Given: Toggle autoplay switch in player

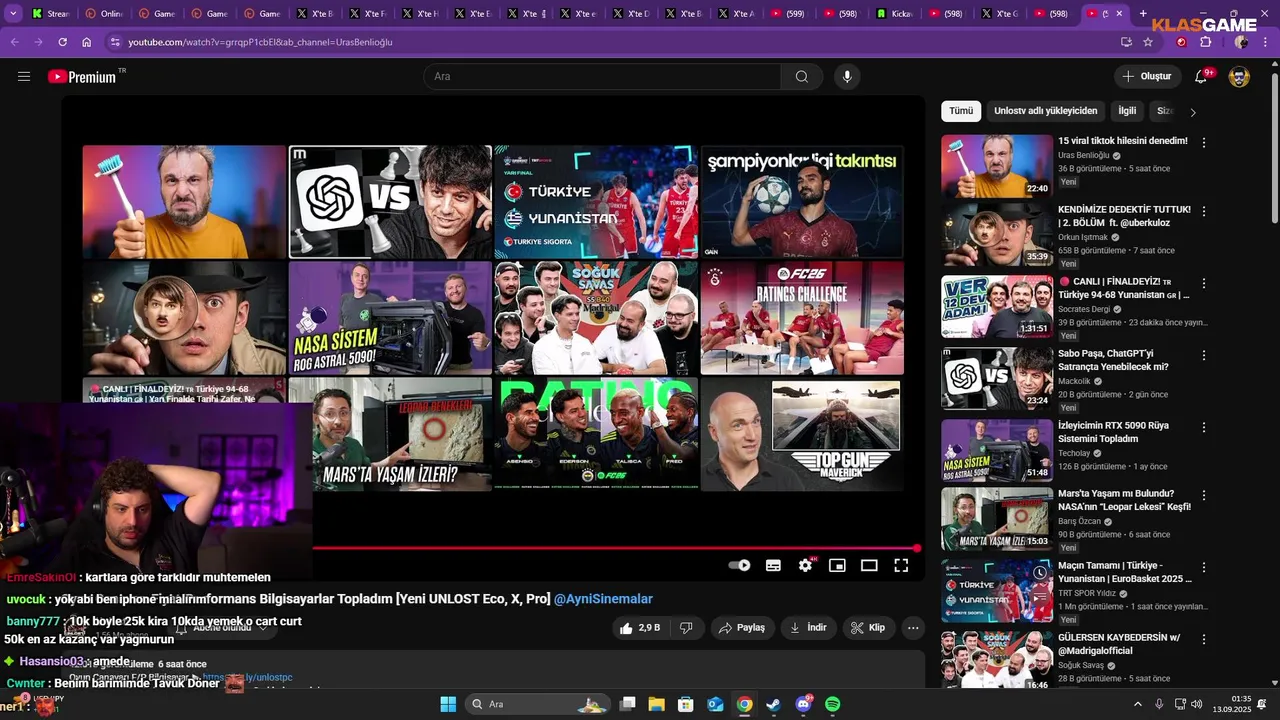Looking at the screenshot, I should pyautogui.click(x=739, y=565).
